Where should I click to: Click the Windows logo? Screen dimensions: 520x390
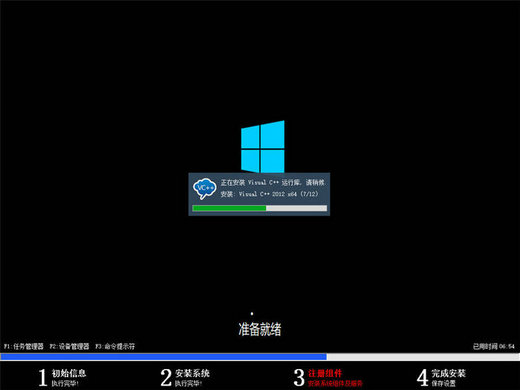(x=263, y=147)
